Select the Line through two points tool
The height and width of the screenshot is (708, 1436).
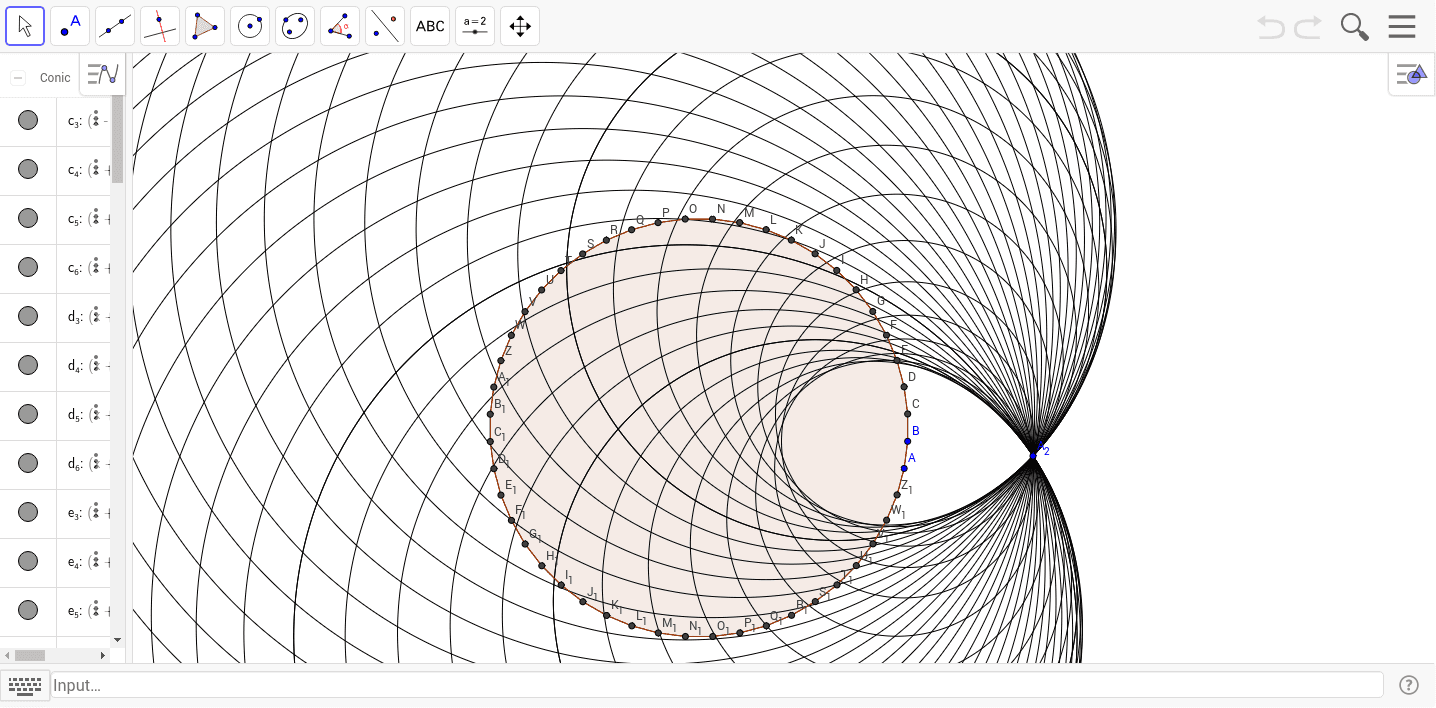coord(115,26)
